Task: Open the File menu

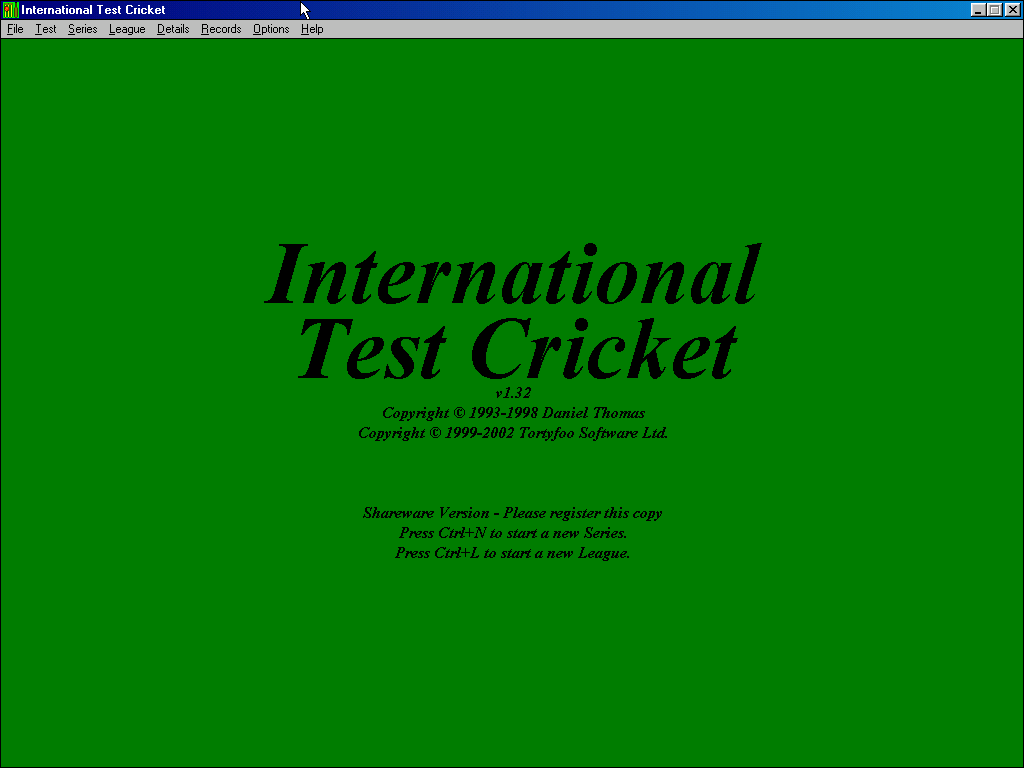Action: coord(15,29)
